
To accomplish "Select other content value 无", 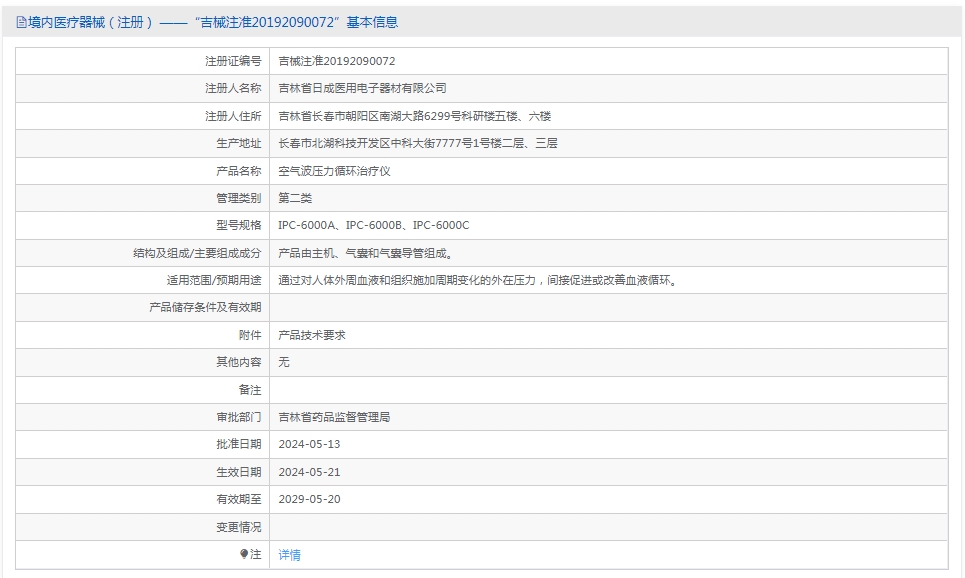I will click(x=284, y=362).
